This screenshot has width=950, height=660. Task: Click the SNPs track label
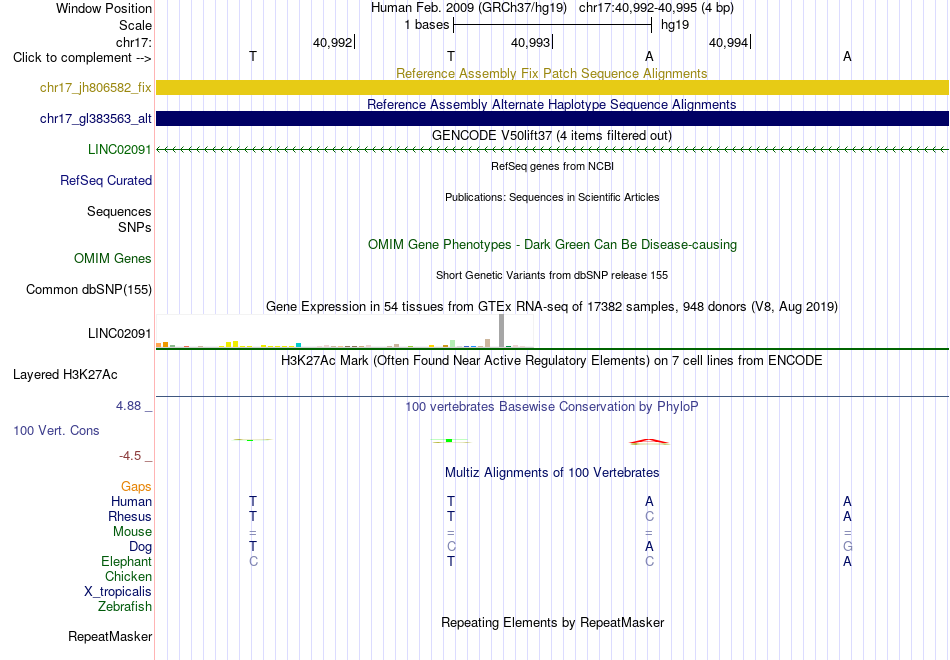135,227
